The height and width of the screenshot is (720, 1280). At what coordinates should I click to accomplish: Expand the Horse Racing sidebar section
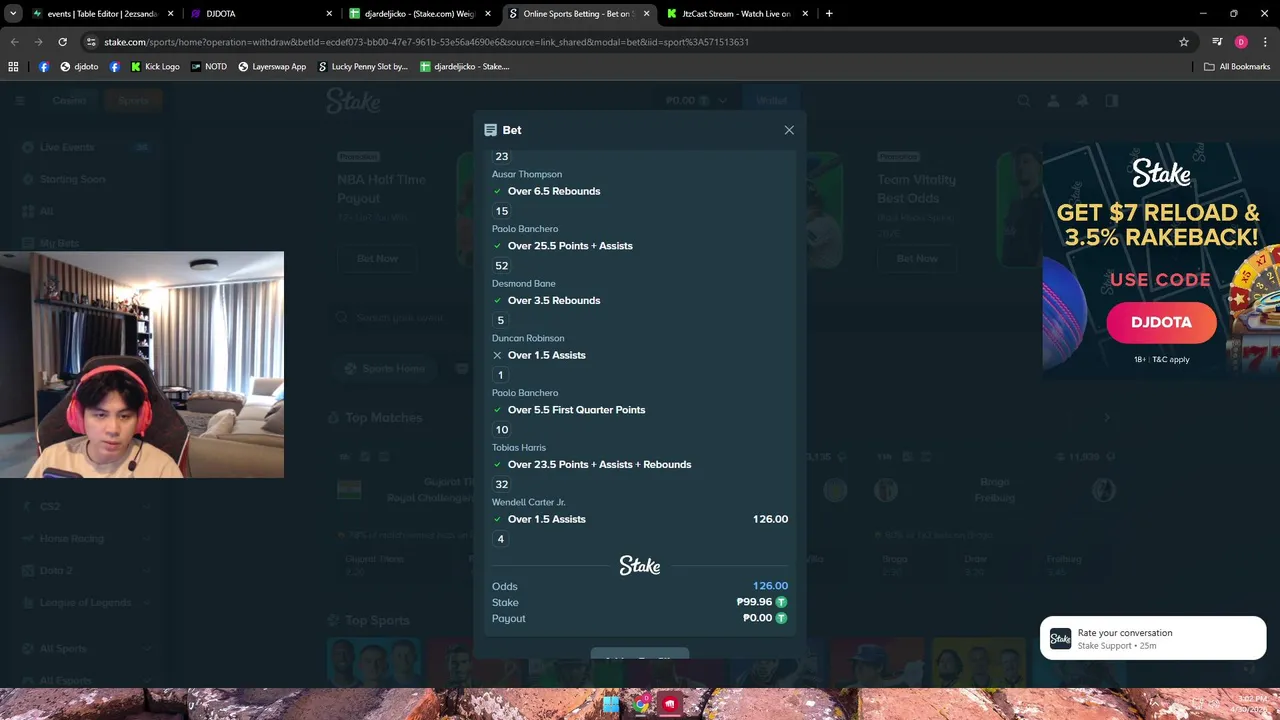tap(87, 538)
